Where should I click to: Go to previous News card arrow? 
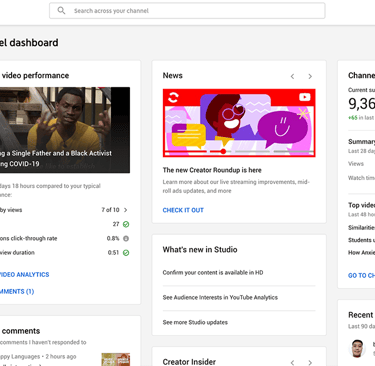point(292,76)
